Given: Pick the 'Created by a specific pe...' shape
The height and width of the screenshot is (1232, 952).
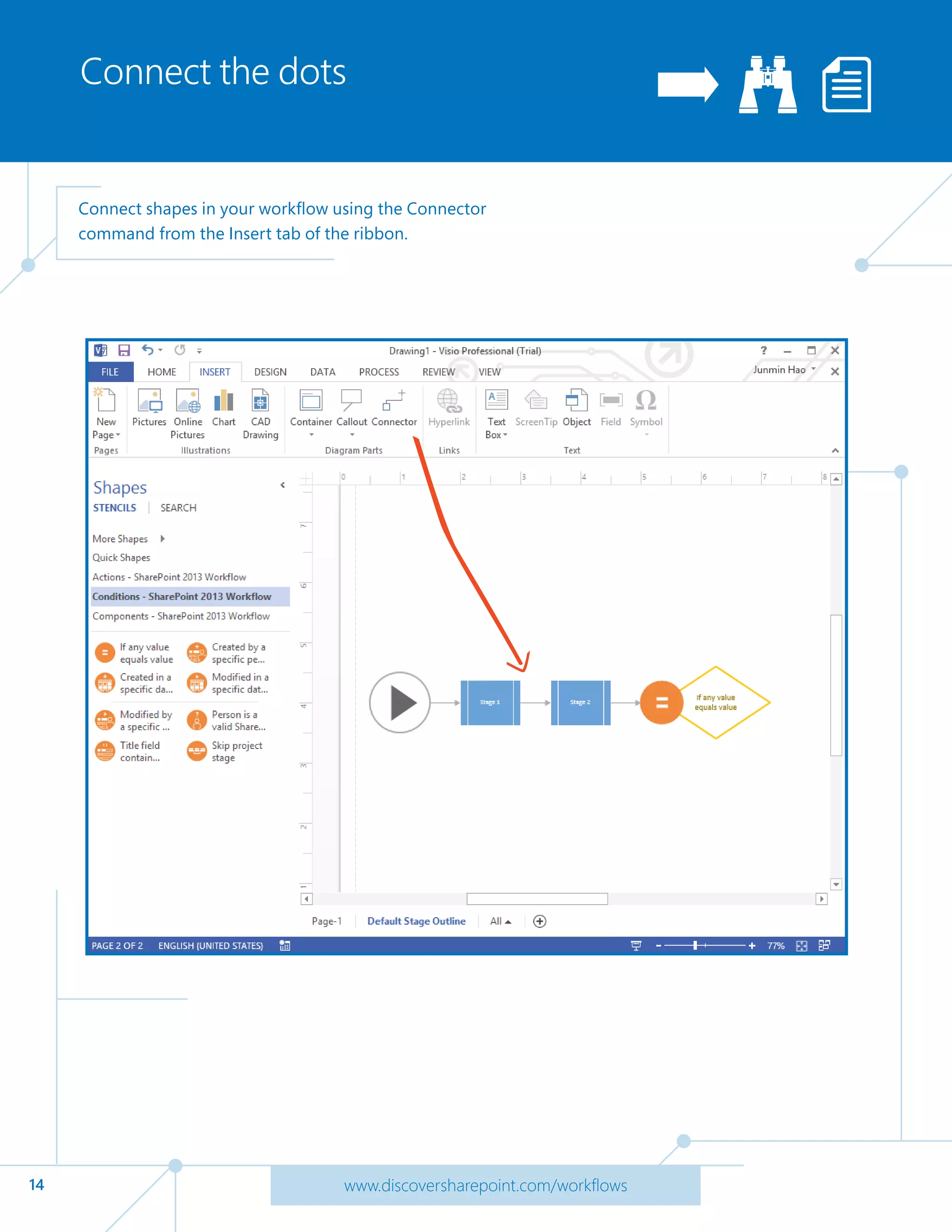Looking at the screenshot, I should (226, 653).
